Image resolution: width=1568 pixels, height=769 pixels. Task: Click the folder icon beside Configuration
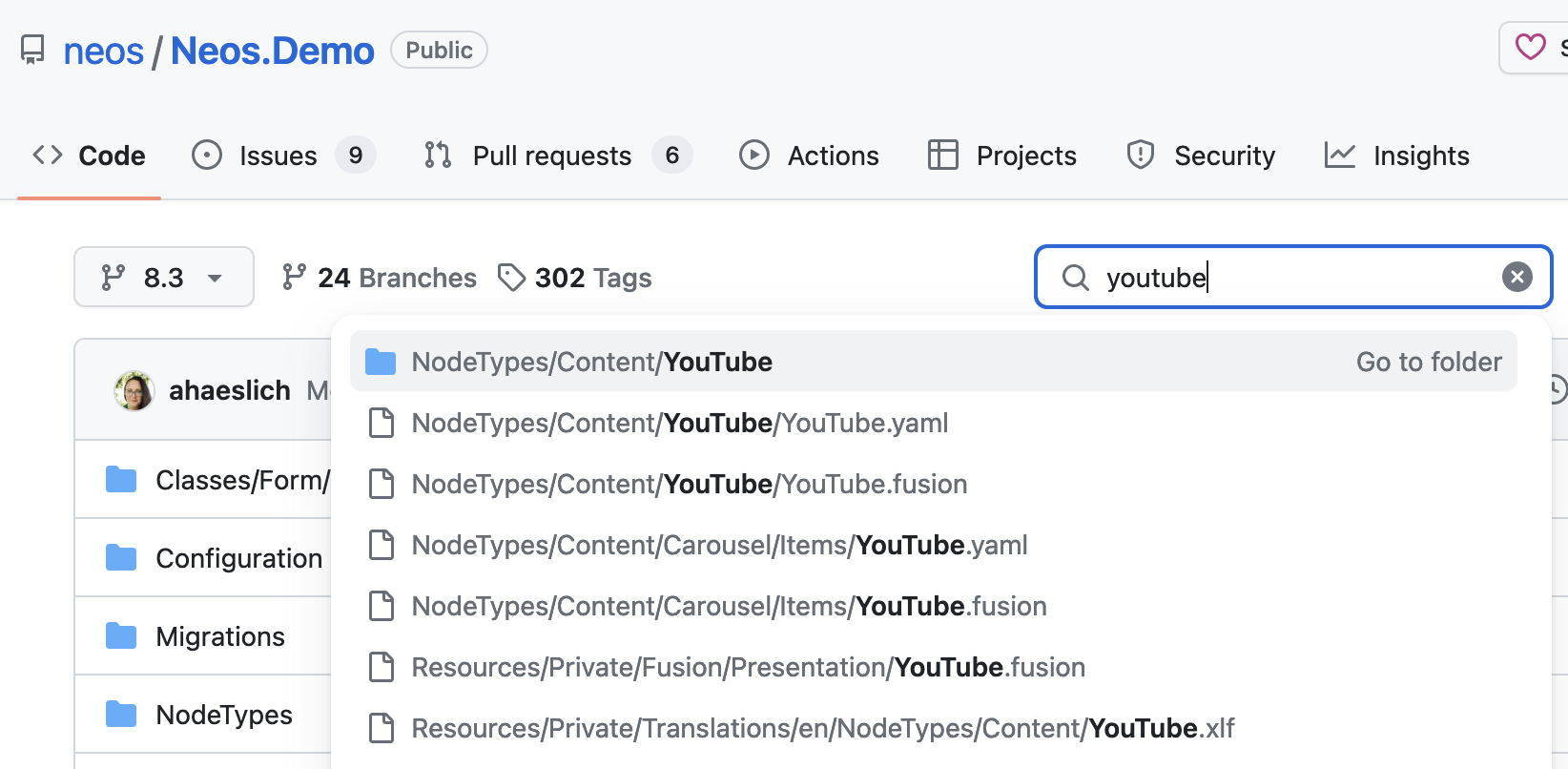(121, 557)
